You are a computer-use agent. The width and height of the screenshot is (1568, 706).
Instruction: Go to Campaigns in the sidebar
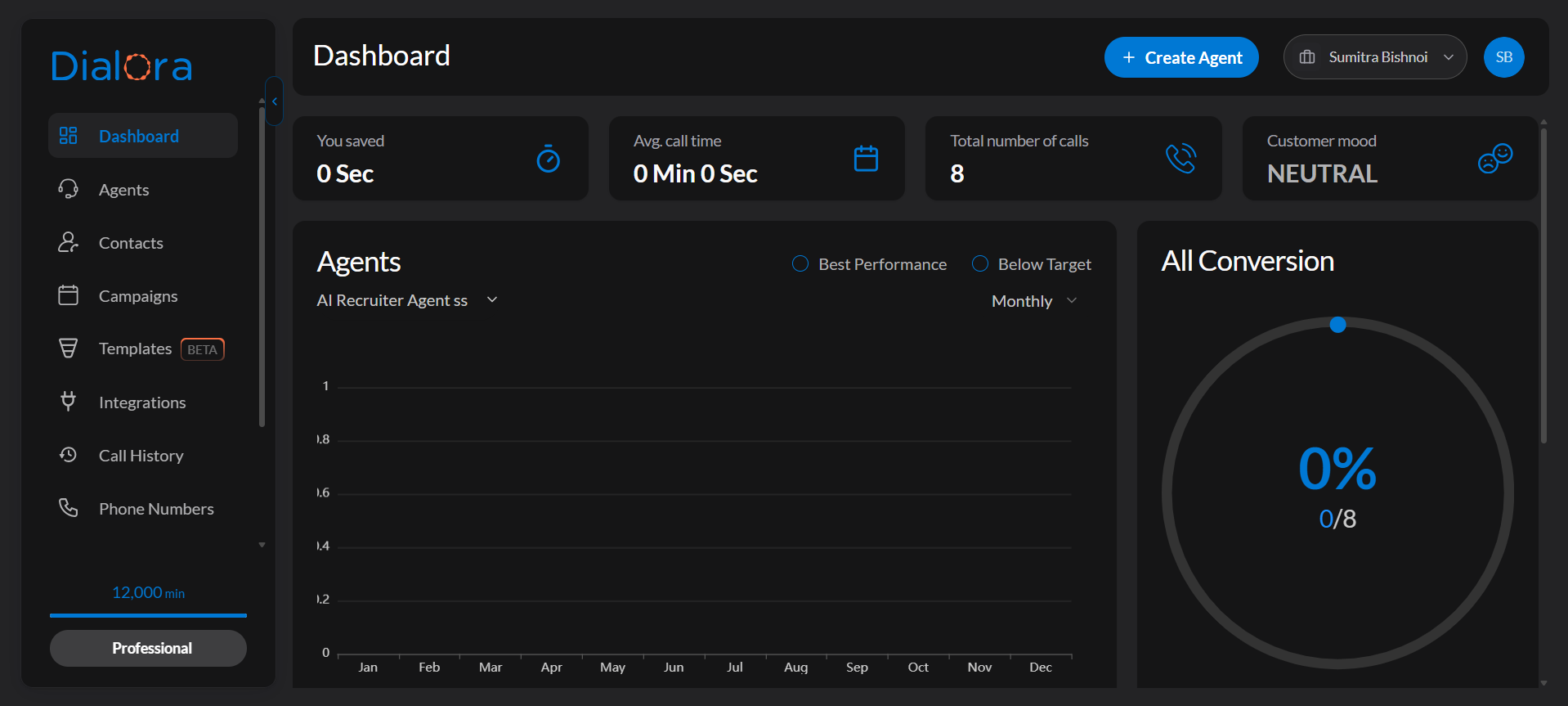[137, 296]
